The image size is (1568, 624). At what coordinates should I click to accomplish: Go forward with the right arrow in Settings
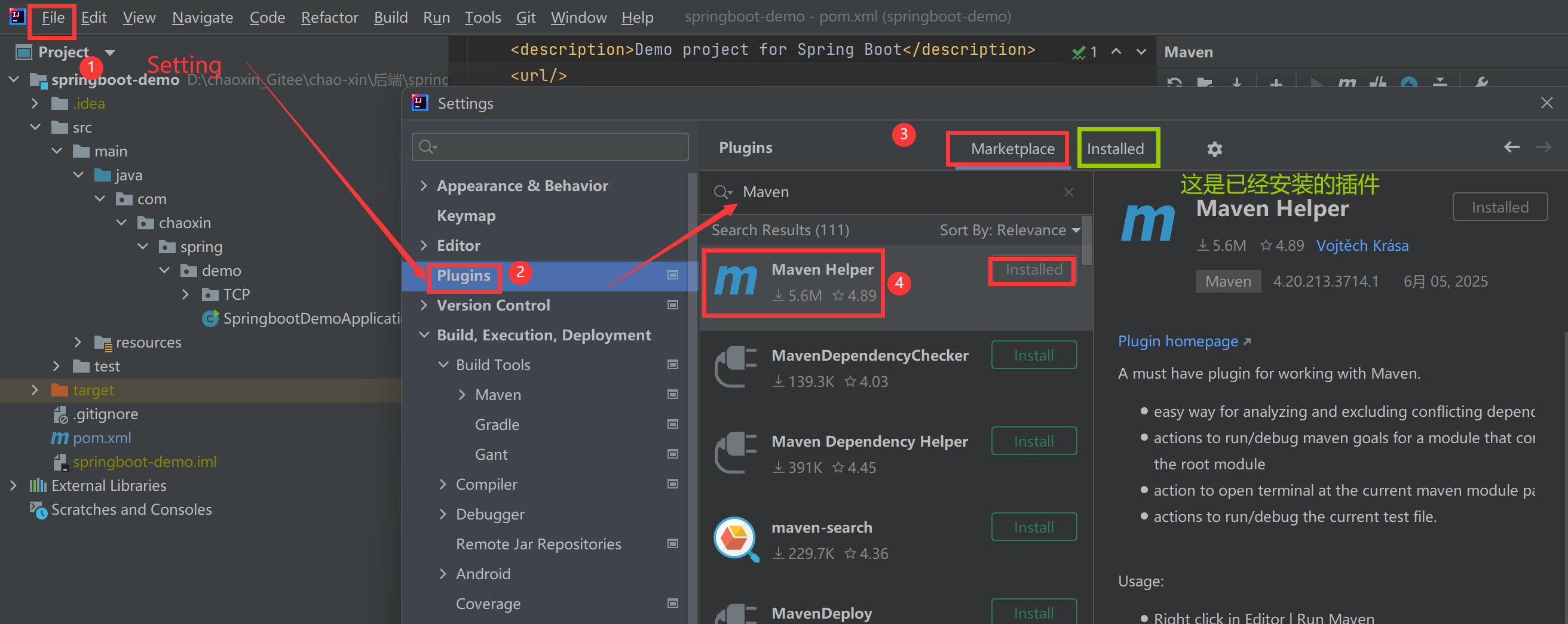pos(1543,147)
